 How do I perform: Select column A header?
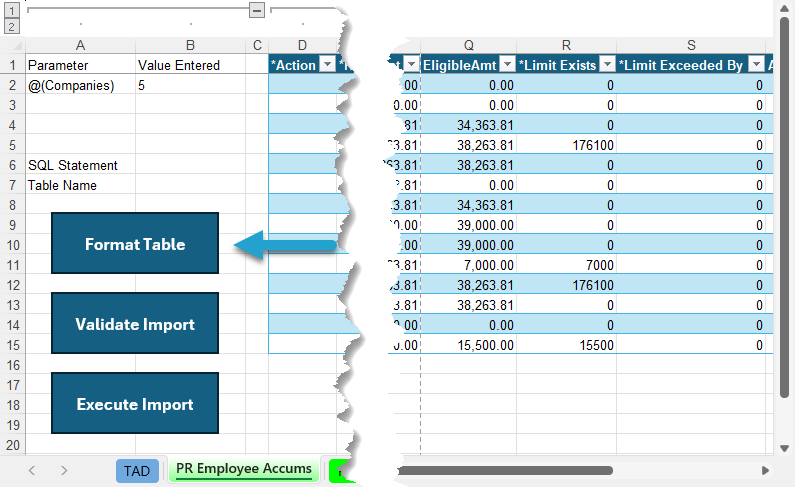81,46
